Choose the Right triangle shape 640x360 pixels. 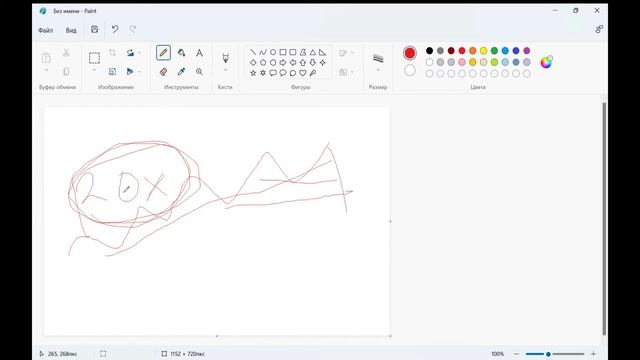tap(322, 52)
